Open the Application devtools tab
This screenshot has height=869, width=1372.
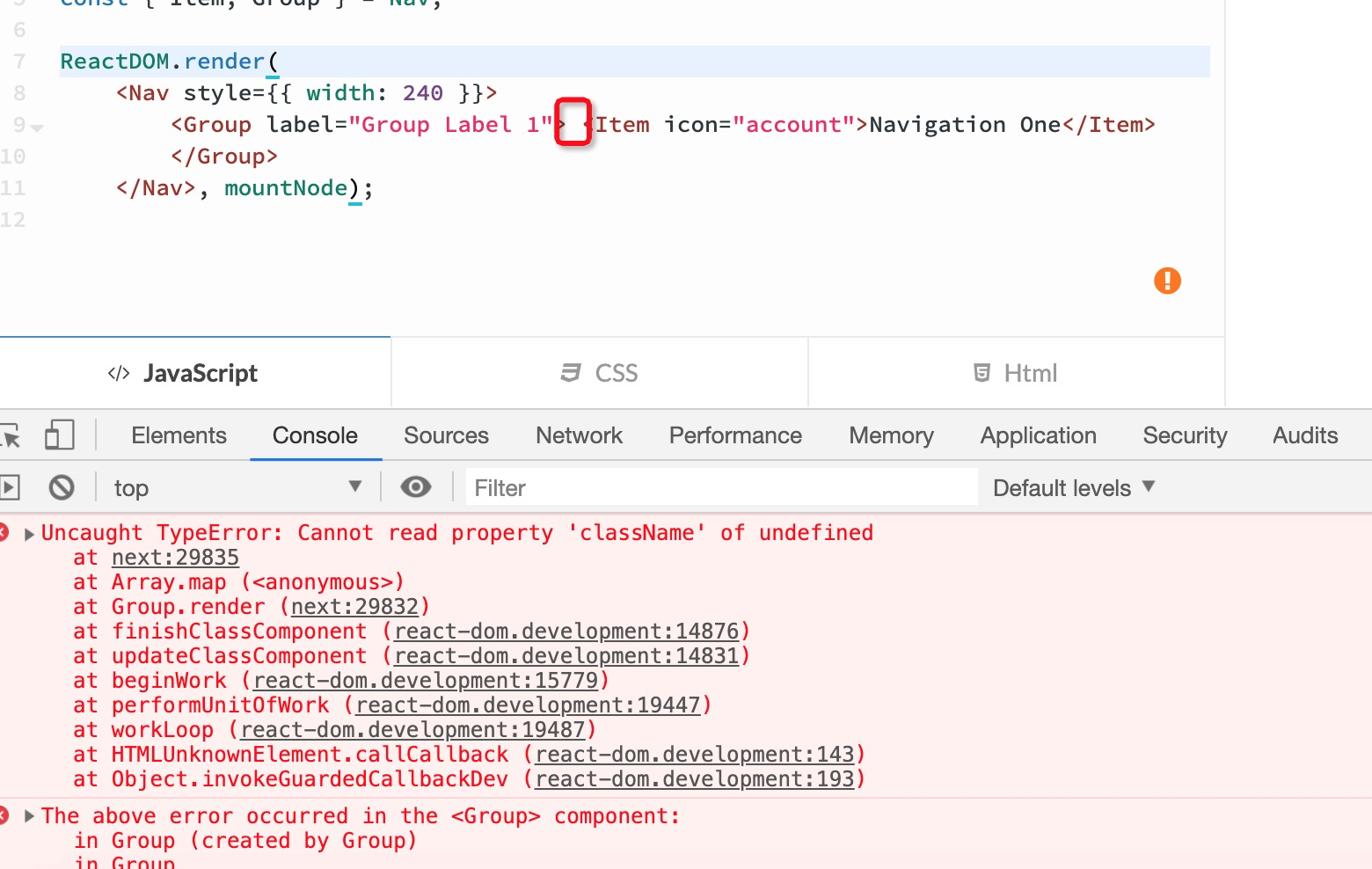(1039, 435)
